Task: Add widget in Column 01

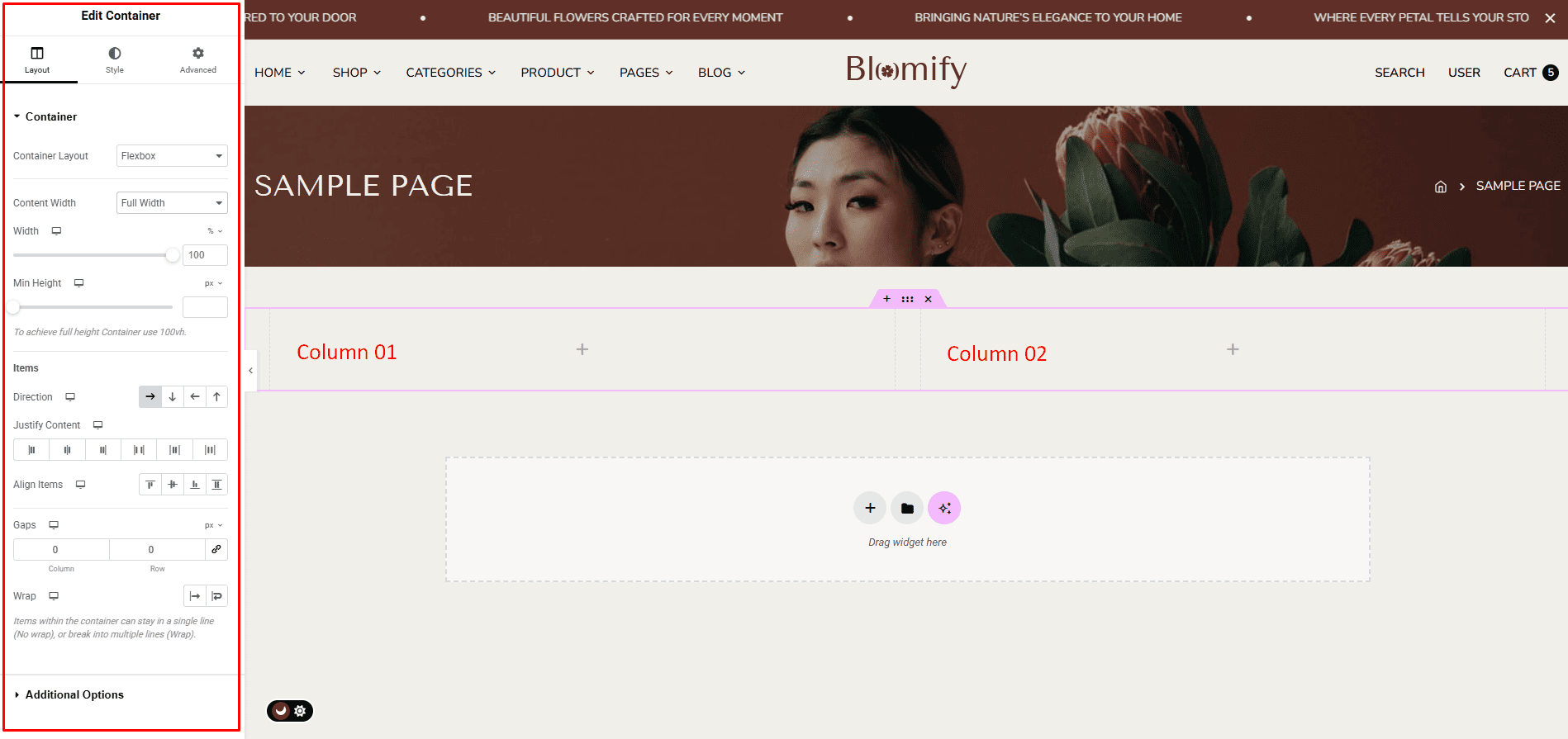Action: tap(582, 349)
